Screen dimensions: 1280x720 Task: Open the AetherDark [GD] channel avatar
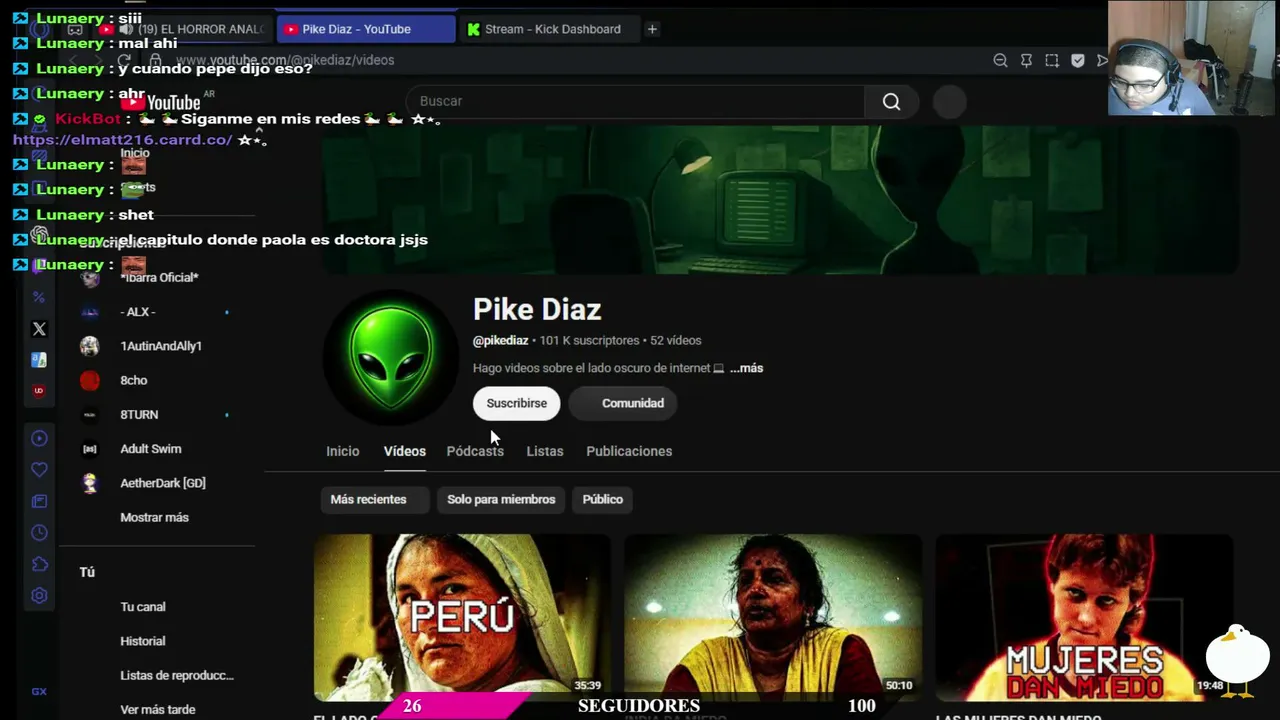click(90, 483)
